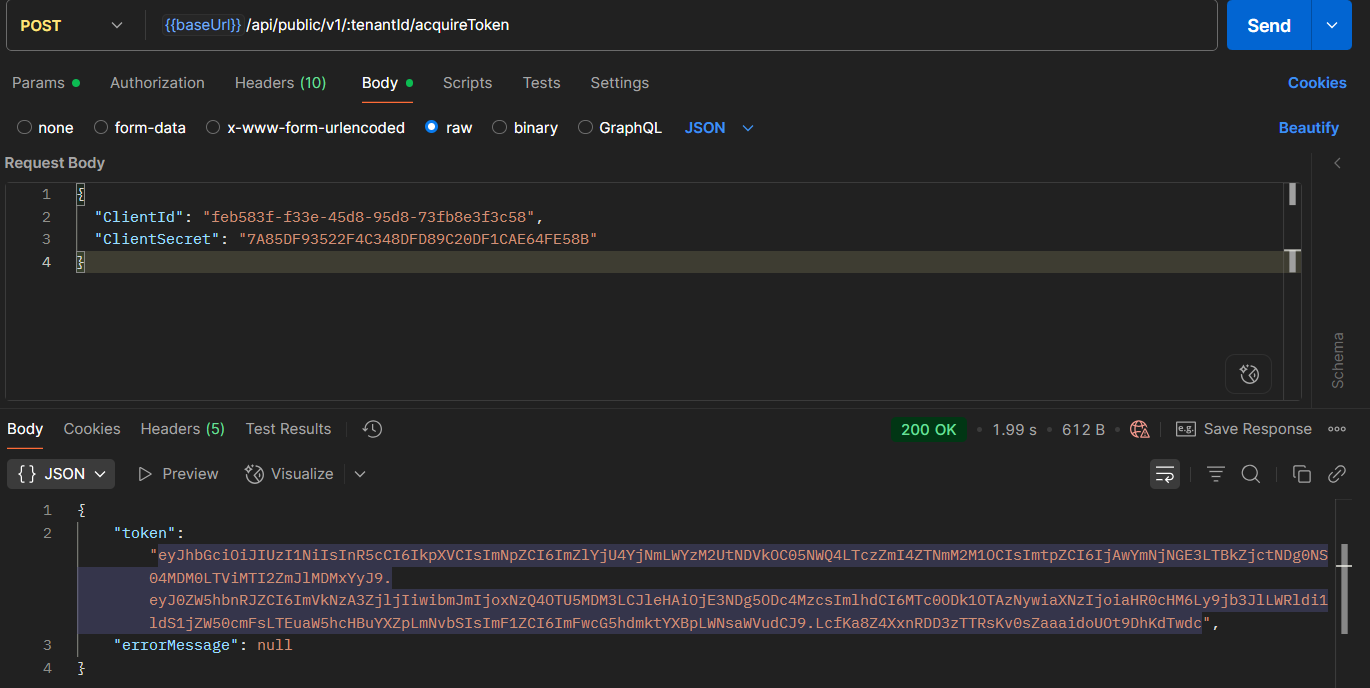This screenshot has height=688, width=1370.
Task: Open the vertical Schema side panel
Action: point(1338,360)
